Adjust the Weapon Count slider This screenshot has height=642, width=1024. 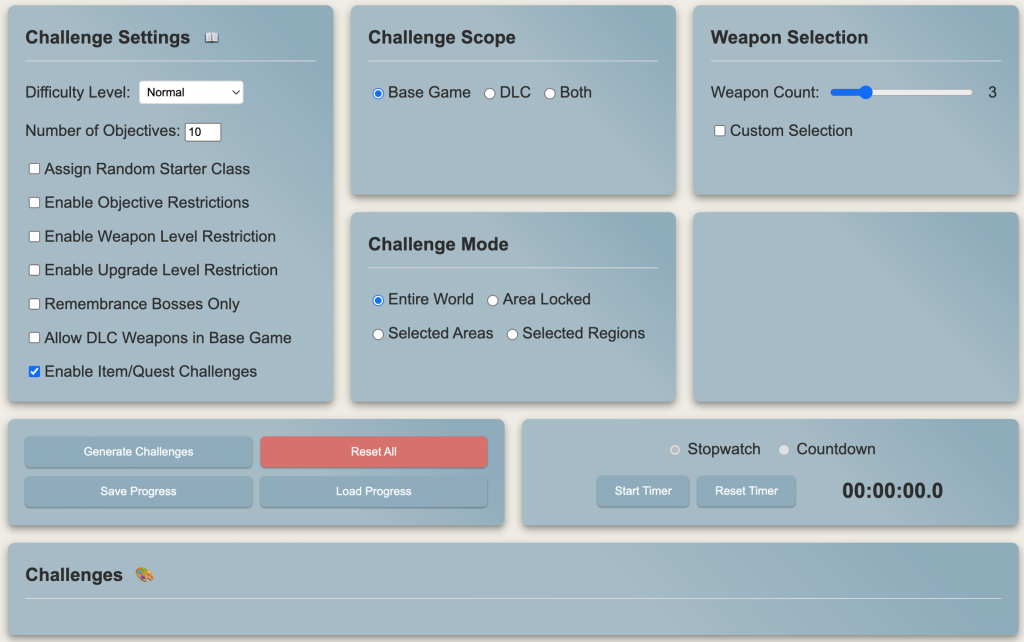866,92
